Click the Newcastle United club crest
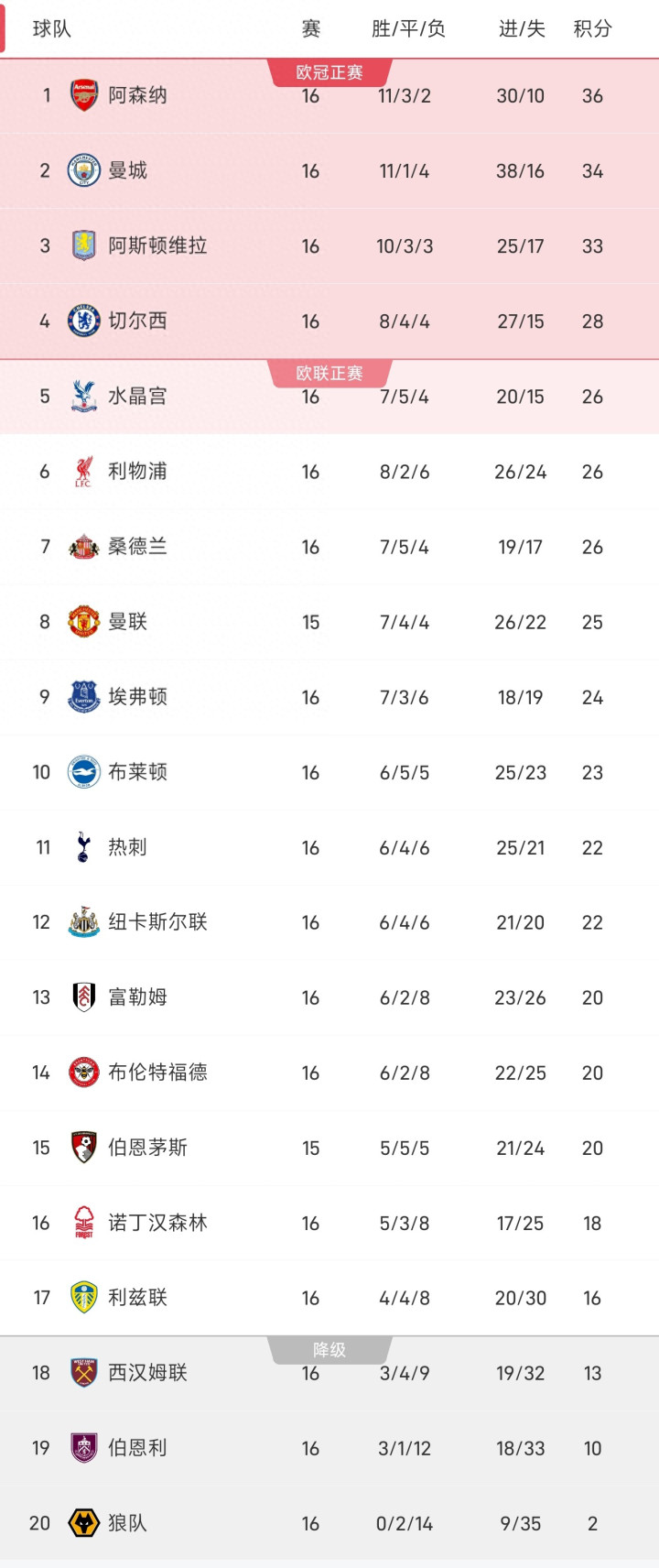Viewport: 659px width, 1568px height. (x=84, y=922)
